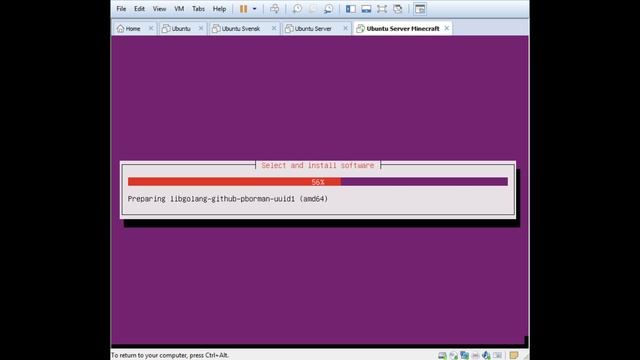Open the View menu
Viewport: 640px width, 360px height.
point(159,9)
